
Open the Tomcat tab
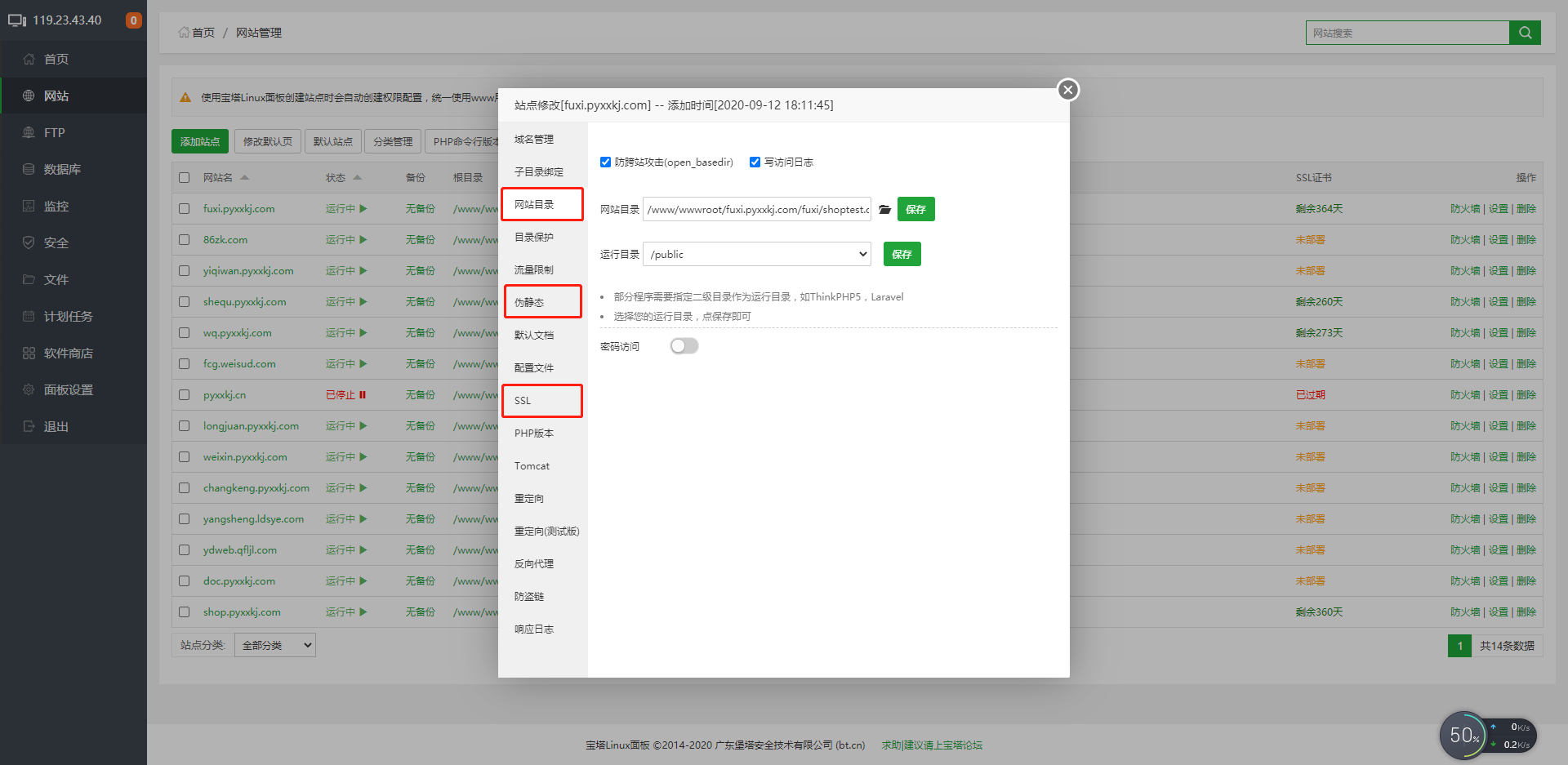click(542, 466)
